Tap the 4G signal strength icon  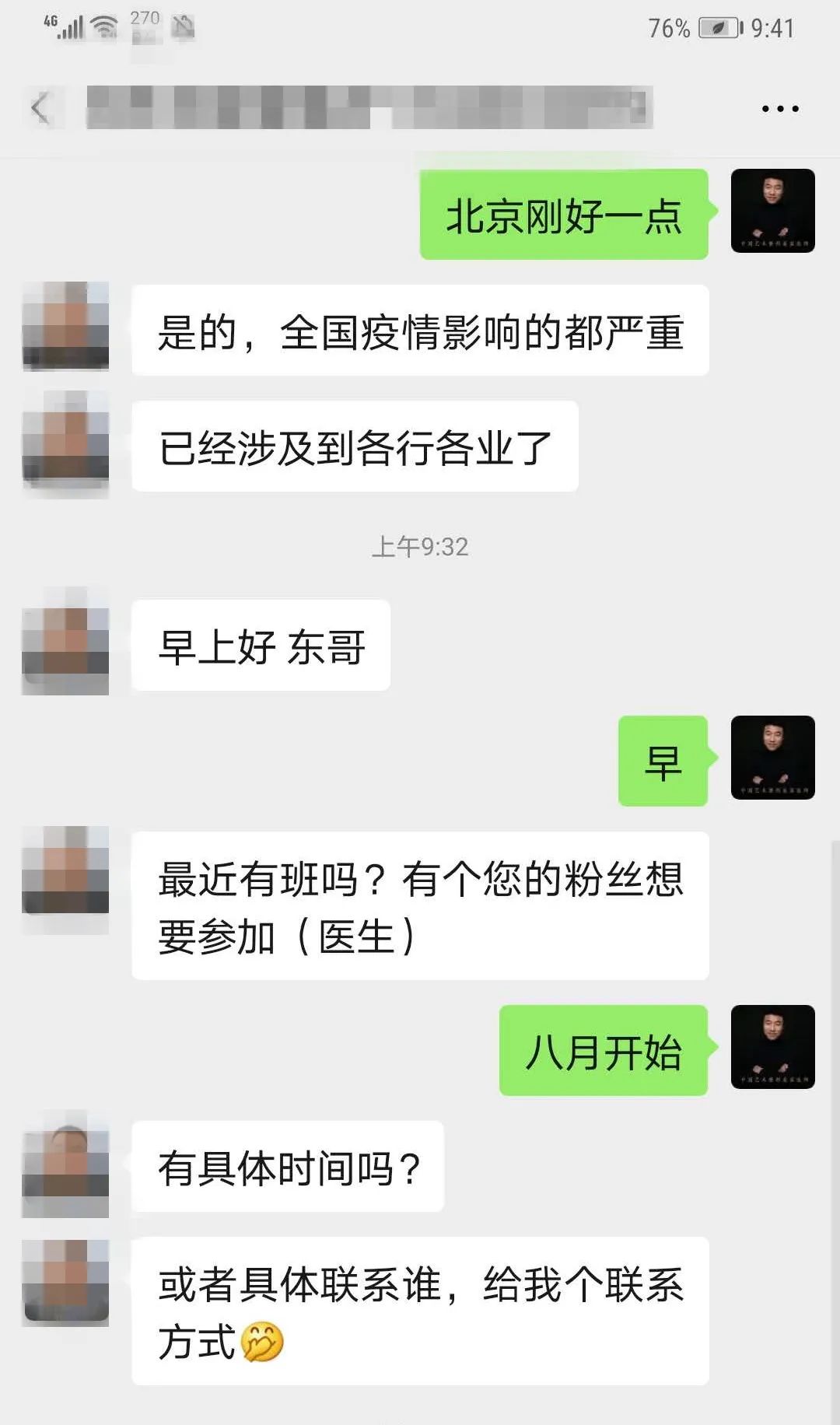[63, 26]
